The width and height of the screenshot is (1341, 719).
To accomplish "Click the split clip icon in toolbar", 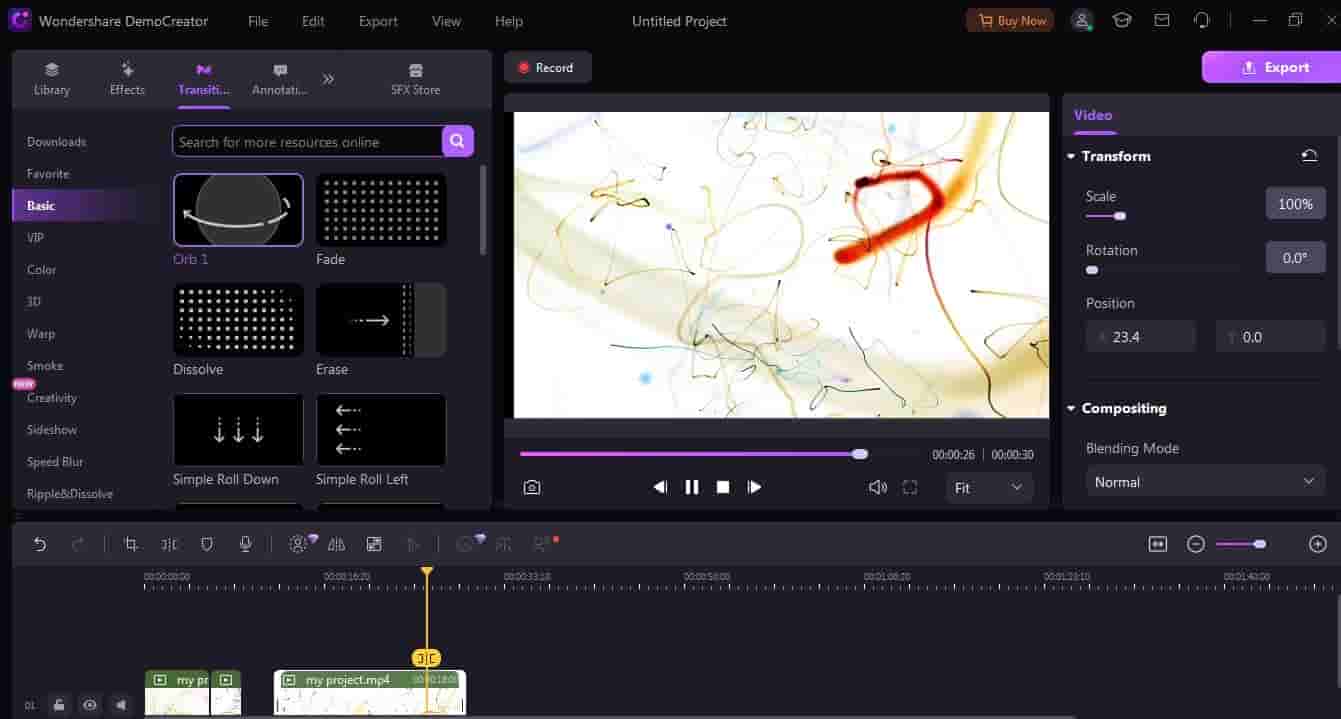I will (169, 544).
